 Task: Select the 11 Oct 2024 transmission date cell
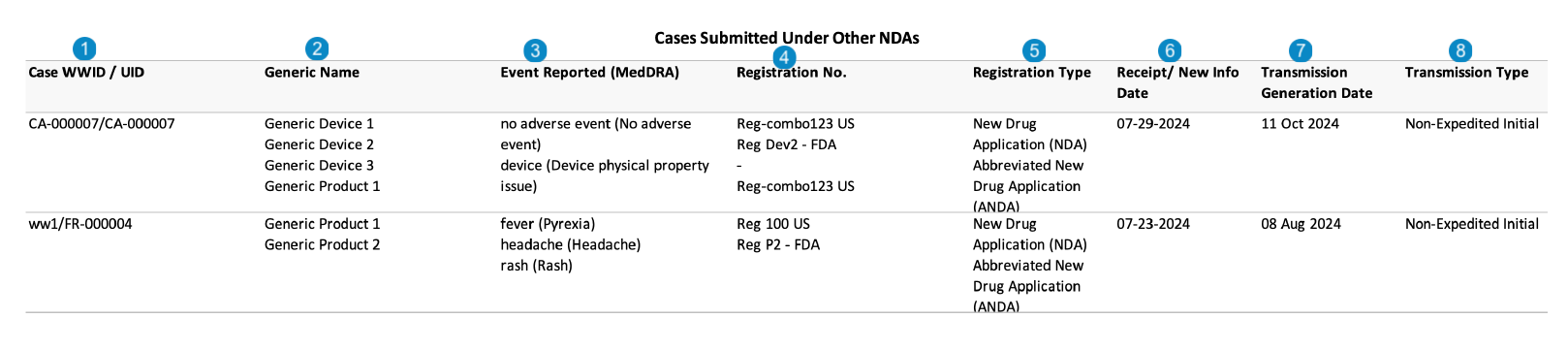(1301, 124)
